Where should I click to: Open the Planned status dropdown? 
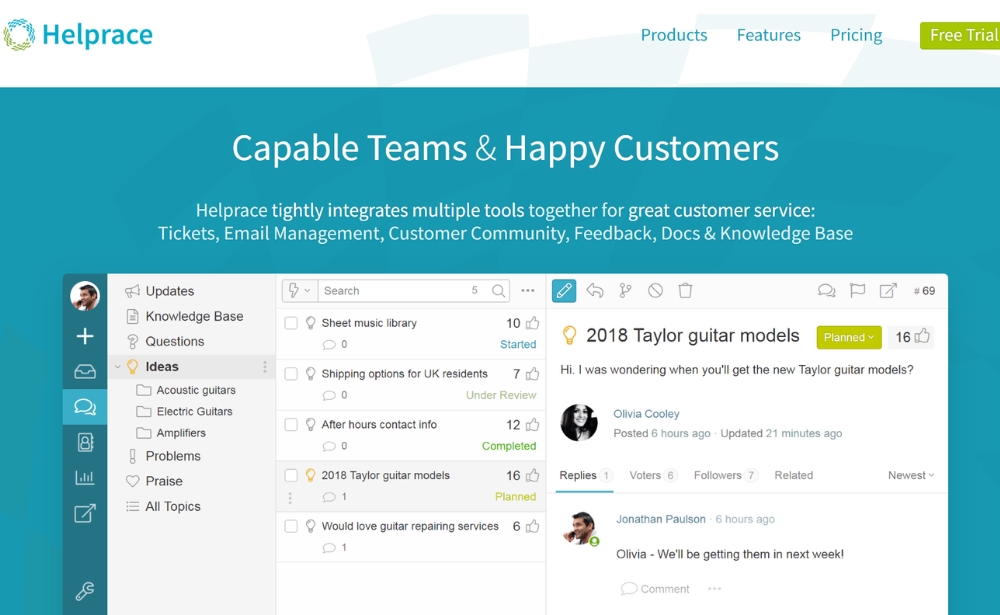pos(848,337)
